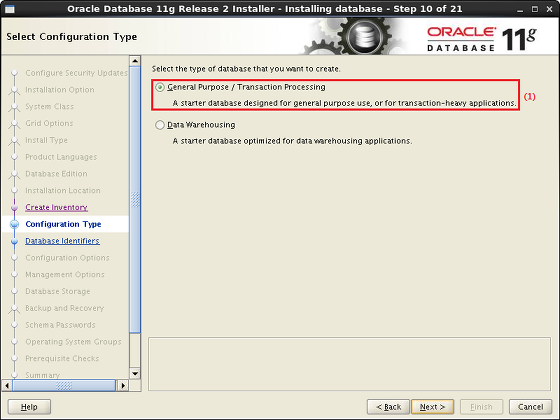Click the window menu icon in title bar

[10, 9]
